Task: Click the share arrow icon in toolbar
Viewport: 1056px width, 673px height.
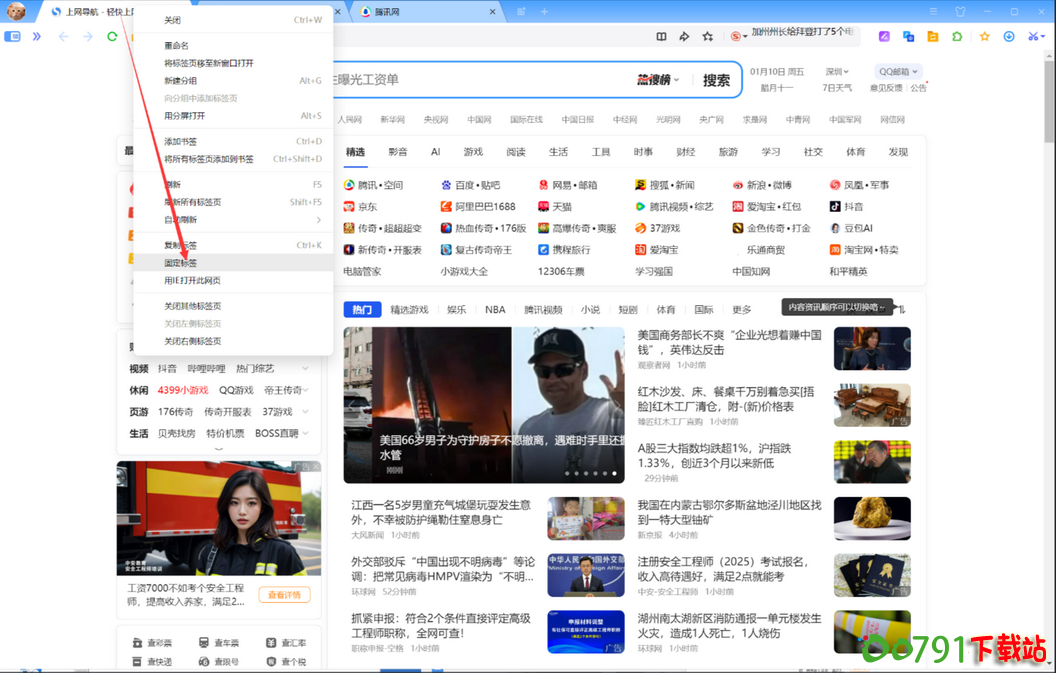Action: (x=684, y=36)
